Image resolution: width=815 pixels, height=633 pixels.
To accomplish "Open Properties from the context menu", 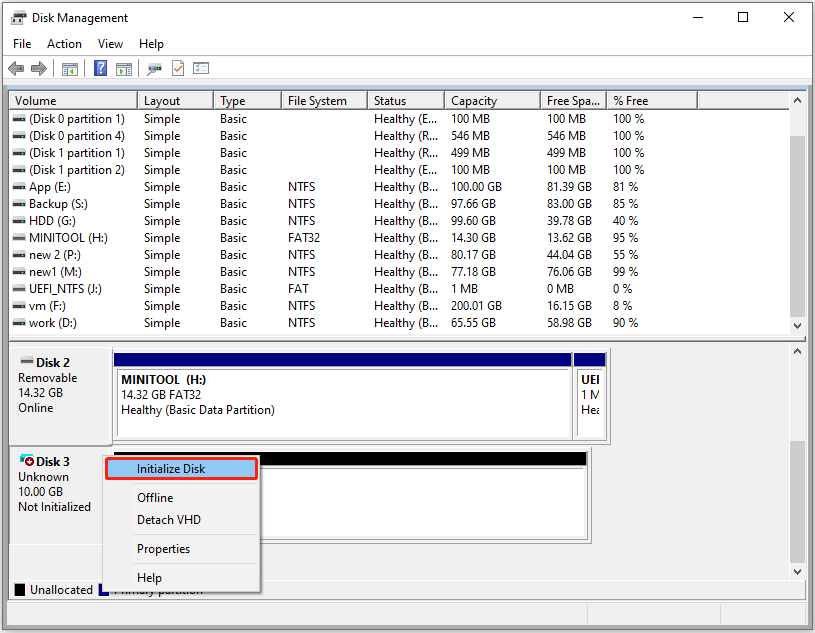I will [x=165, y=548].
